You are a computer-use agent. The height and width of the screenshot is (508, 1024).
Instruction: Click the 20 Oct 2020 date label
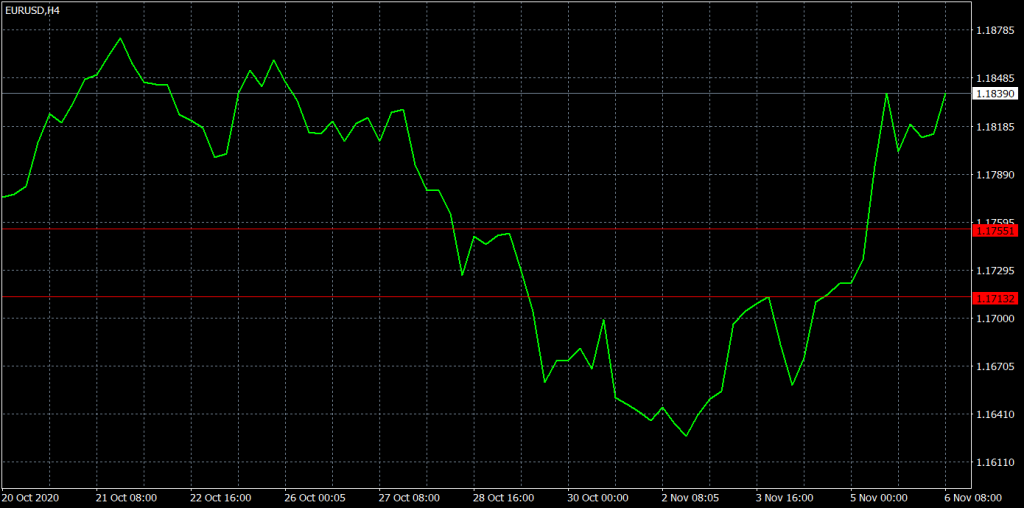(31, 498)
